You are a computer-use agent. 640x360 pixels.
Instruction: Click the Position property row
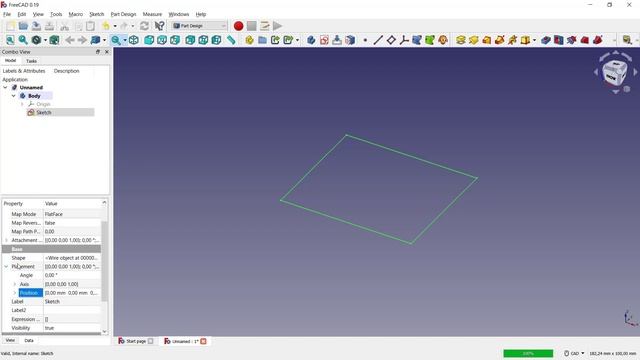51,293
